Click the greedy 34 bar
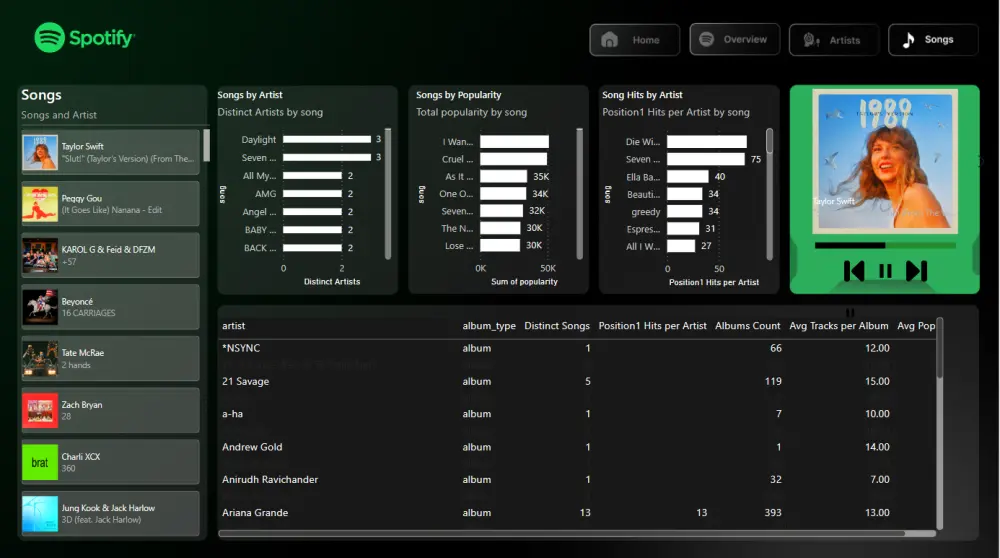1000x558 pixels. pos(684,211)
